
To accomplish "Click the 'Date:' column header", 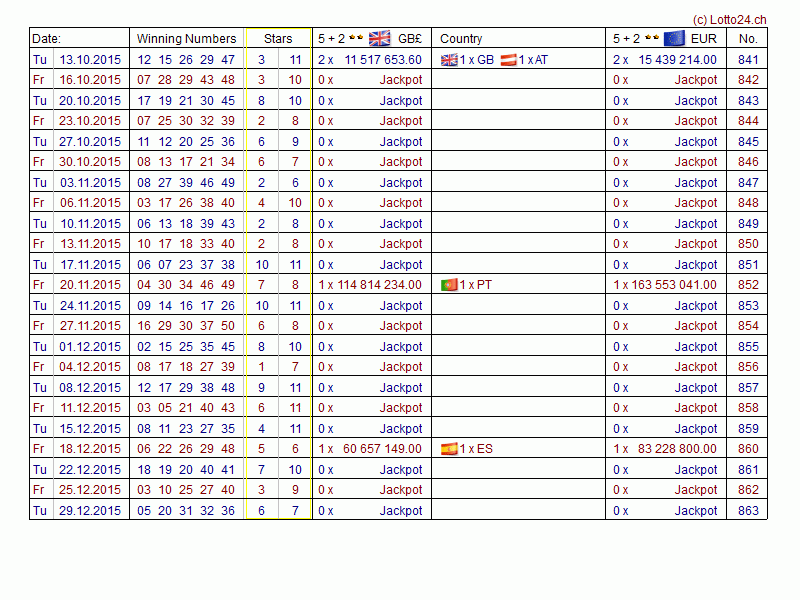I will click(47, 39).
